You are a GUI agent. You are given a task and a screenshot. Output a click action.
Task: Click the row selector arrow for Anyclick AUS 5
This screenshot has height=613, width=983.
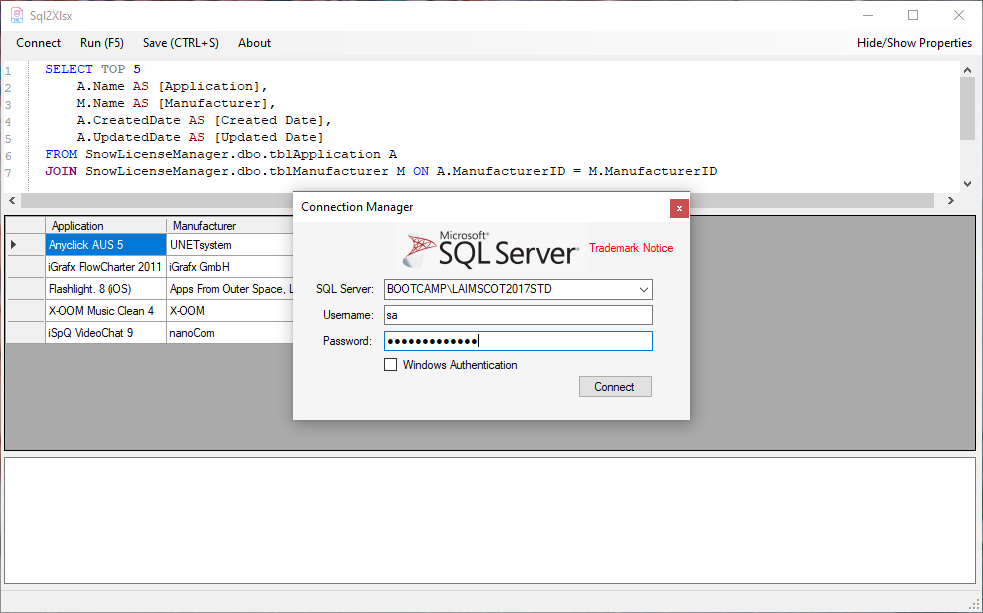coord(14,245)
